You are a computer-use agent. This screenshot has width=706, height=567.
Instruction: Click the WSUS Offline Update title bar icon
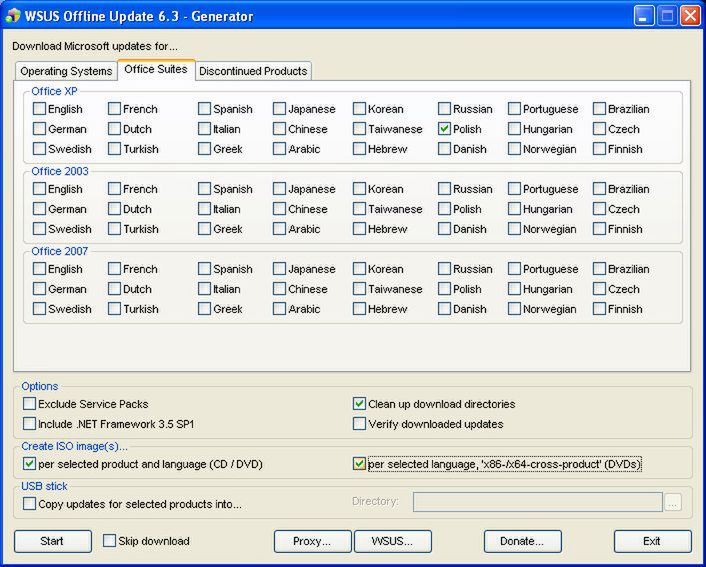coord(13,16)
